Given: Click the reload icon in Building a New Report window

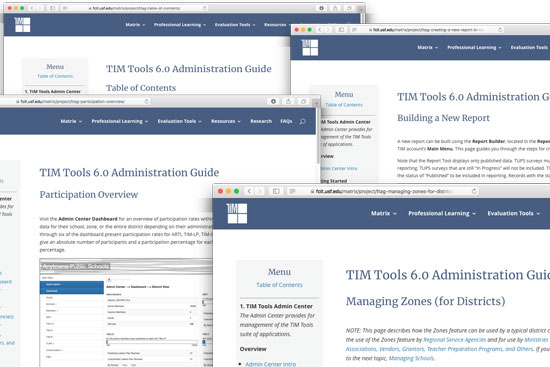Looking at the screenshot, I should pyautogui.click(x=500, y=30).
